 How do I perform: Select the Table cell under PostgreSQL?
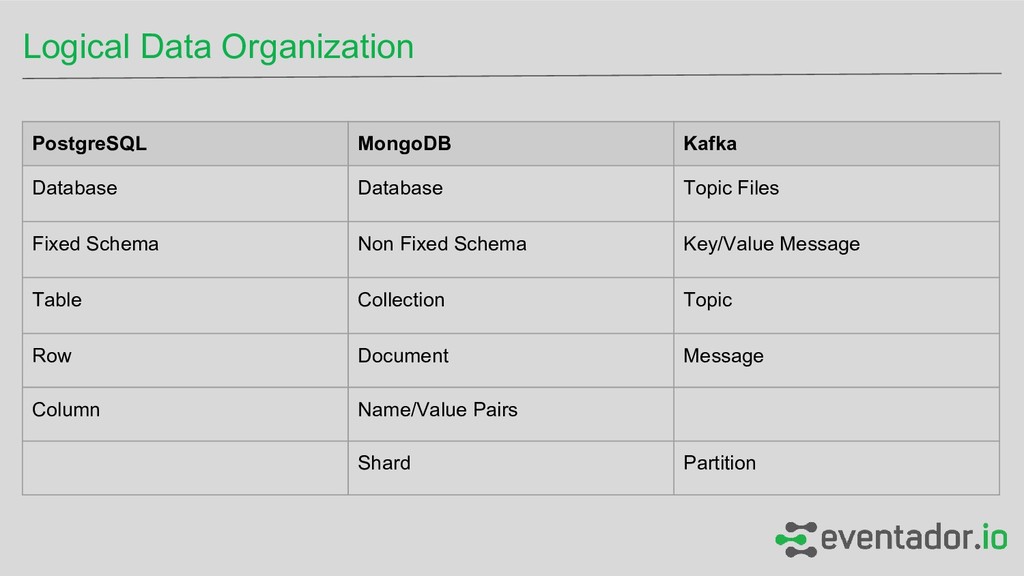click(x=57, y=300)
